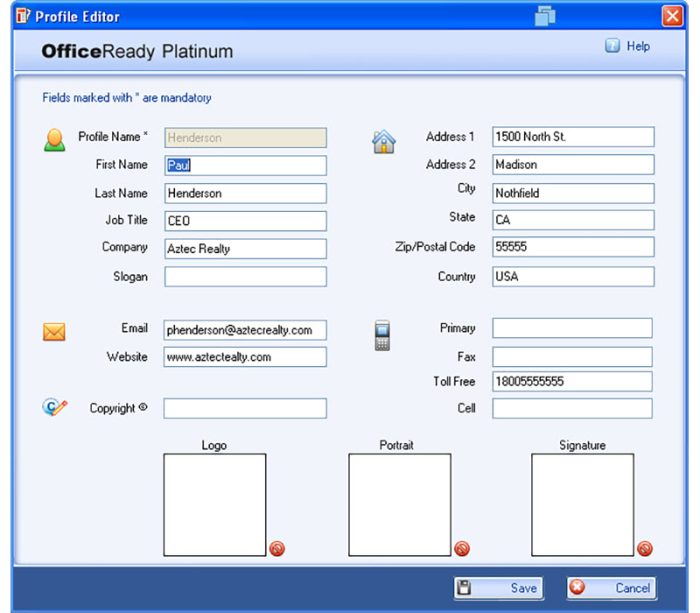Click the empty Slogan field

tap(245, 277)
